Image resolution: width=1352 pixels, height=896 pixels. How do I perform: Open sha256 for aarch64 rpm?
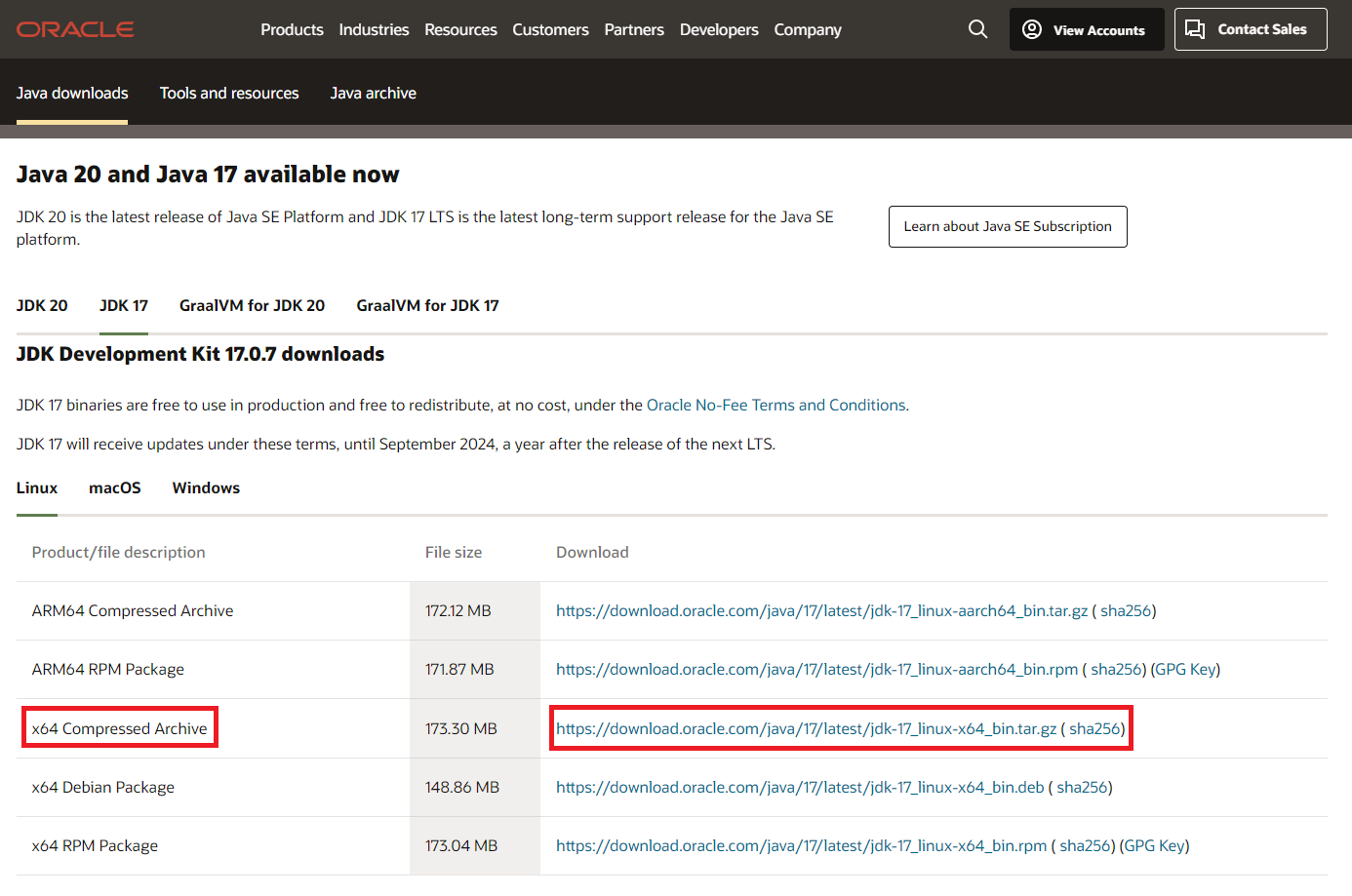tap(1116, 669)
